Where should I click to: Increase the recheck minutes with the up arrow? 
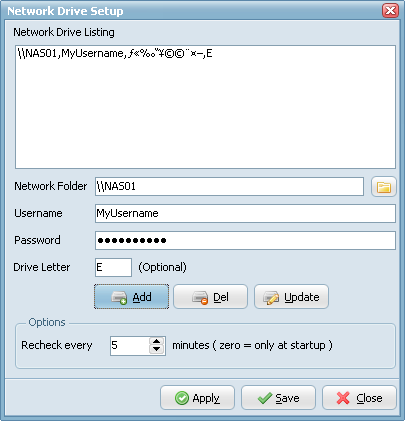(156, 341)
